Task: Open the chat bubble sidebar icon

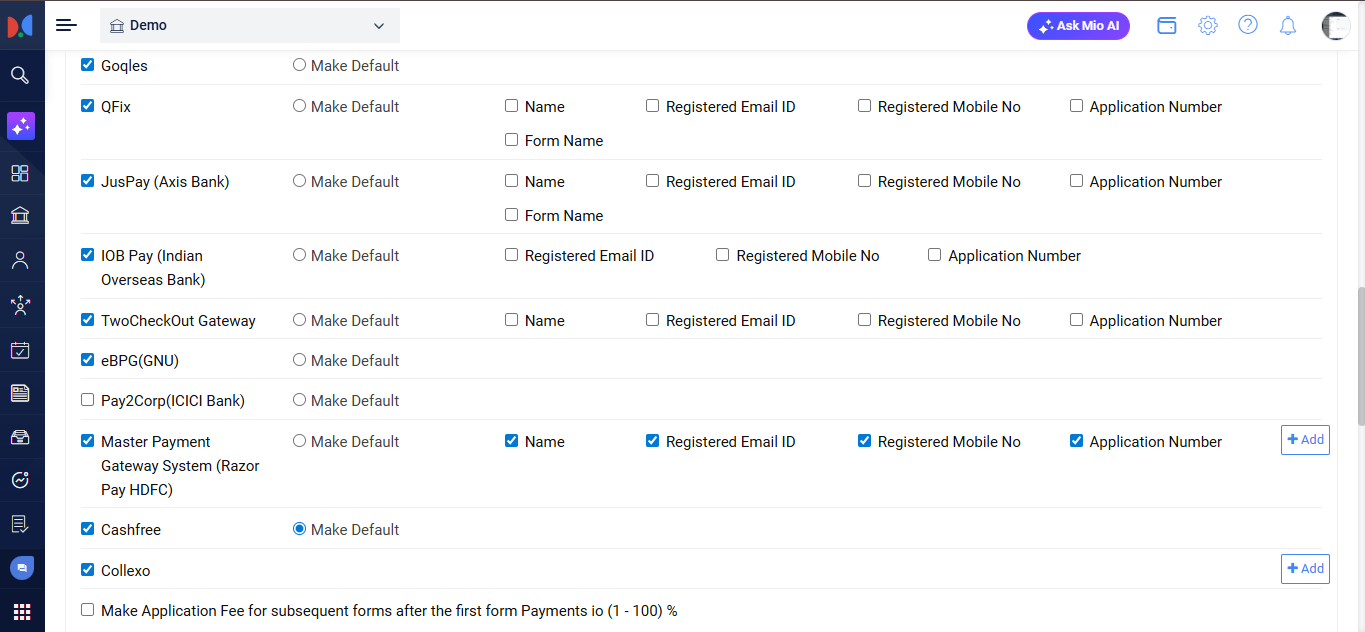Action: (21, 568)
